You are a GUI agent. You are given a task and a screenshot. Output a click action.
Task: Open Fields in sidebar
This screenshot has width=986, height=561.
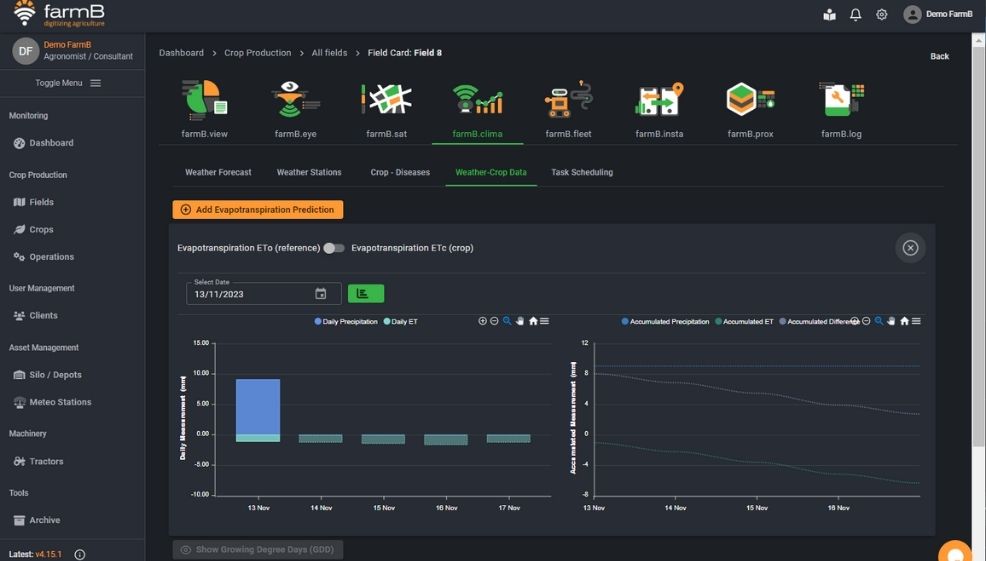tap(33, 202)
